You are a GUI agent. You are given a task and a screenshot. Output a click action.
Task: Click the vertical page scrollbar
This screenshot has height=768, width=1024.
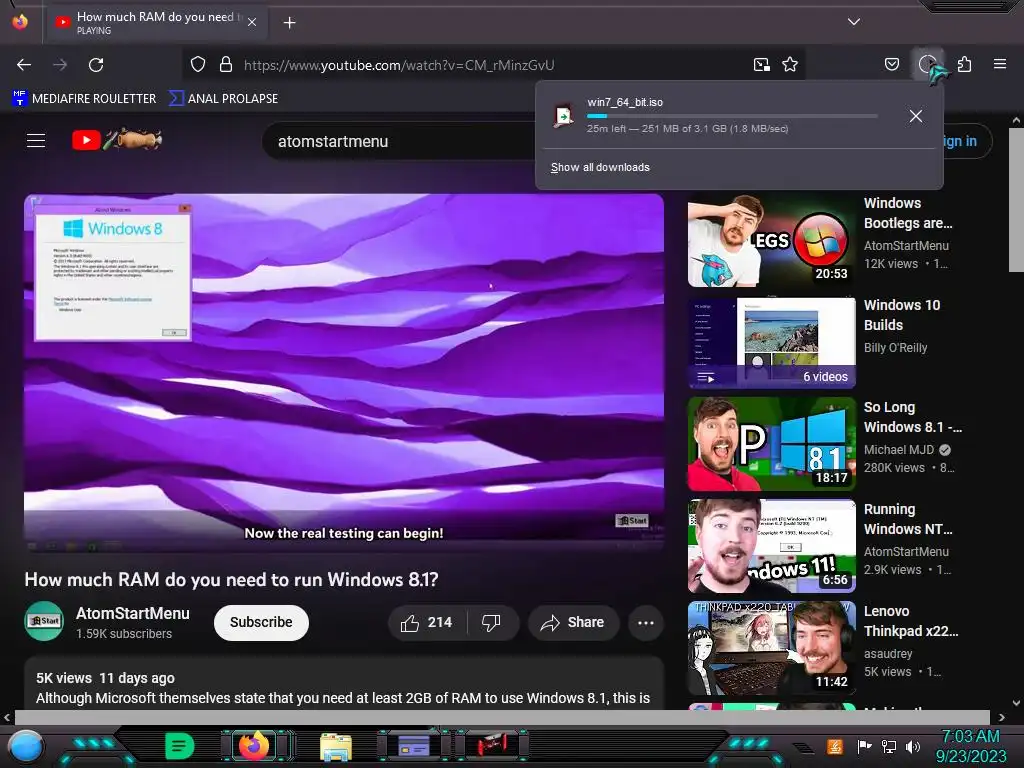[1016, 200]
